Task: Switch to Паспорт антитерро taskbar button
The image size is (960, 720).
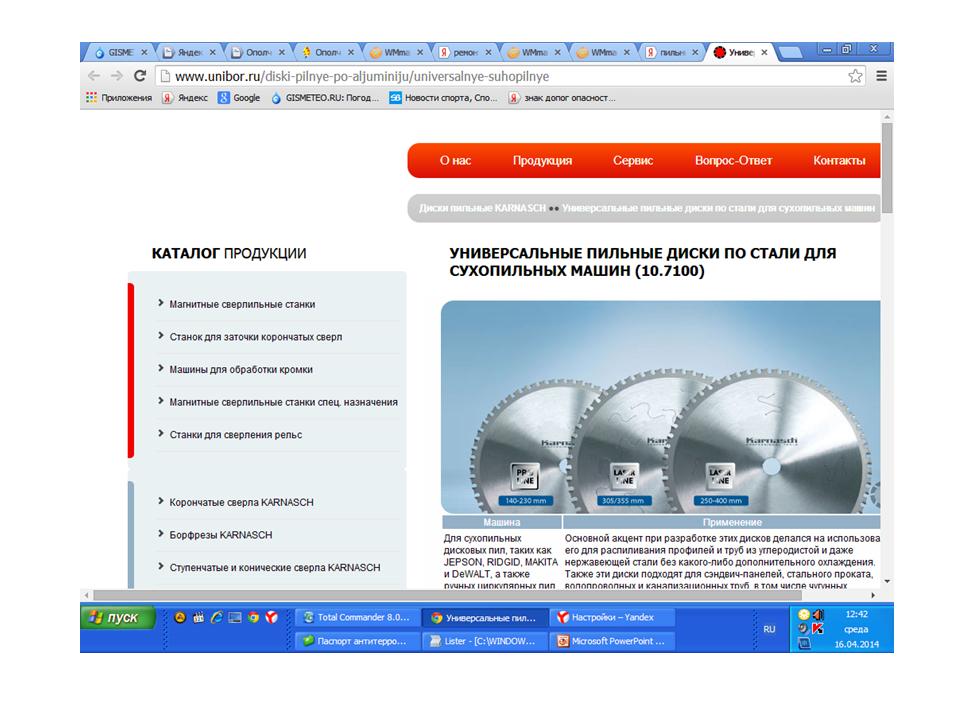Action: click(359, 641)
